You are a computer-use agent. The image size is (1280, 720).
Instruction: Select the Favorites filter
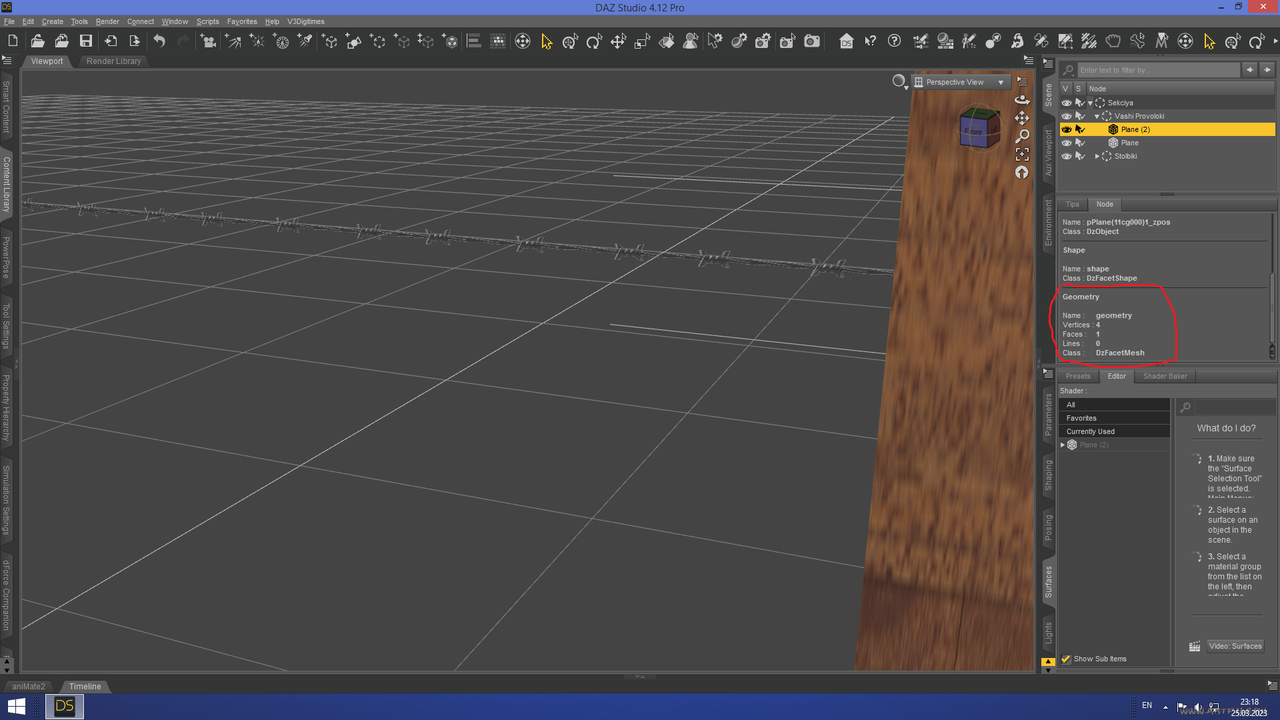pos(1114,418)
